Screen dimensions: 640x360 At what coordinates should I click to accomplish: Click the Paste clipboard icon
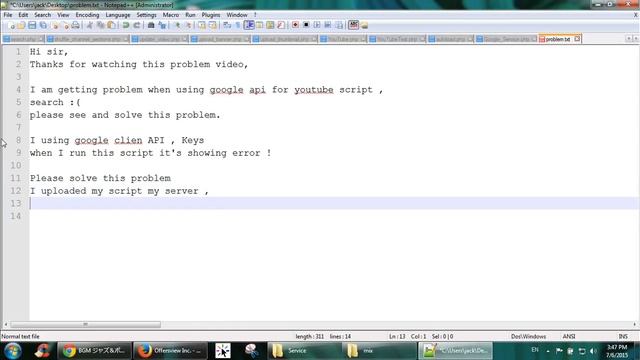[111, 25]
